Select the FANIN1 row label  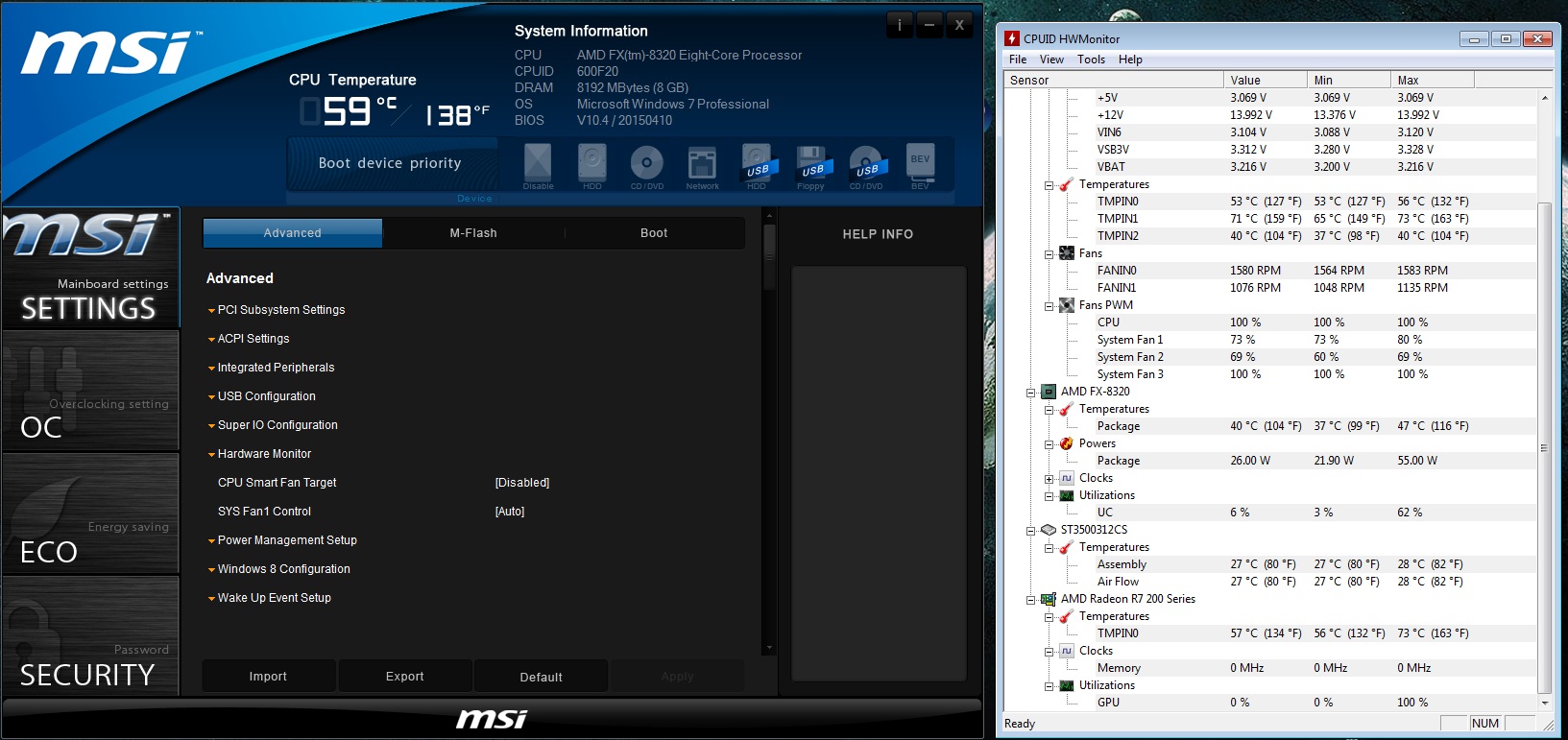click(1117, 288)
